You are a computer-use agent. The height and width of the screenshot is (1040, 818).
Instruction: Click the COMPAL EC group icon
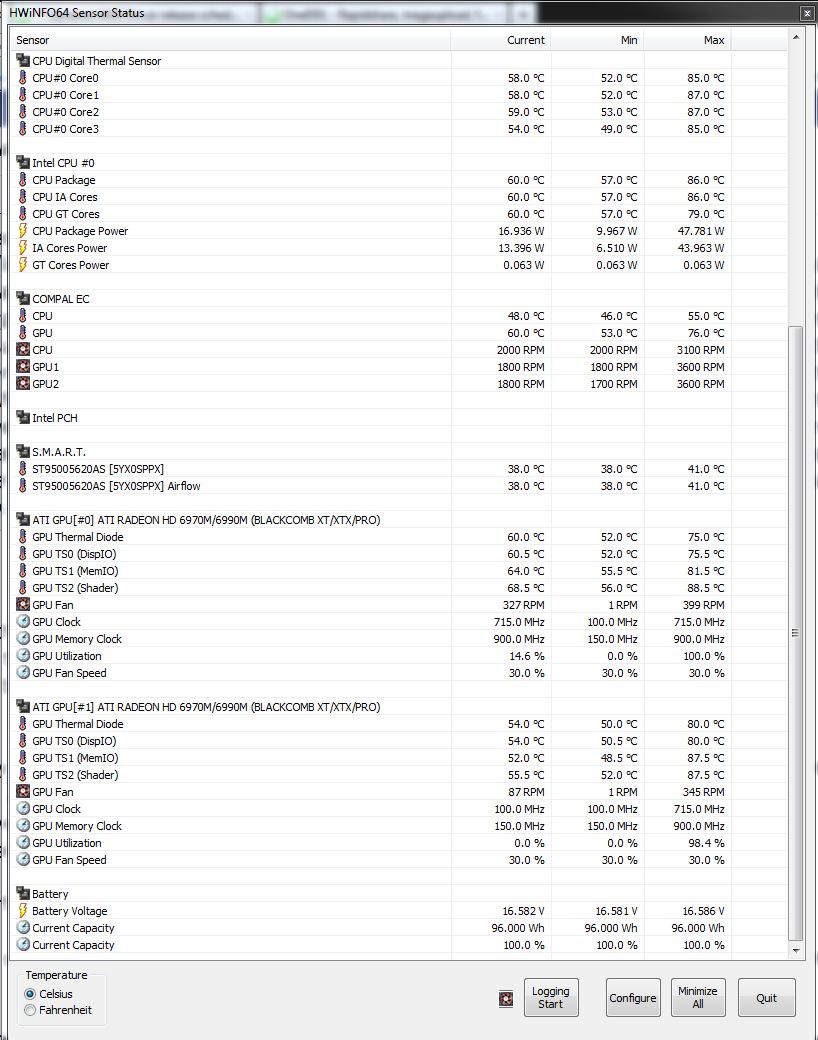click(x=23, y=298)
